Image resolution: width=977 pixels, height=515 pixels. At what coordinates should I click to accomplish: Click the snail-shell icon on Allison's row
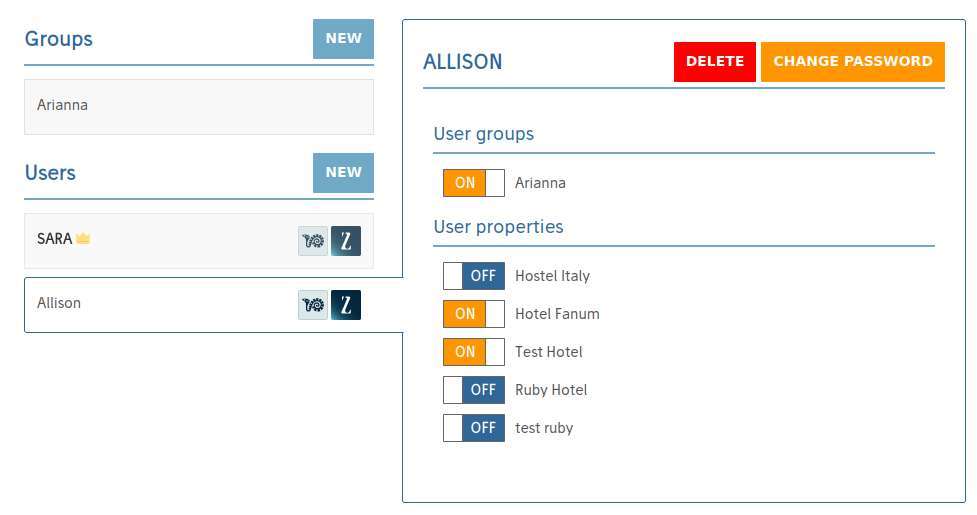click(313, 305)
